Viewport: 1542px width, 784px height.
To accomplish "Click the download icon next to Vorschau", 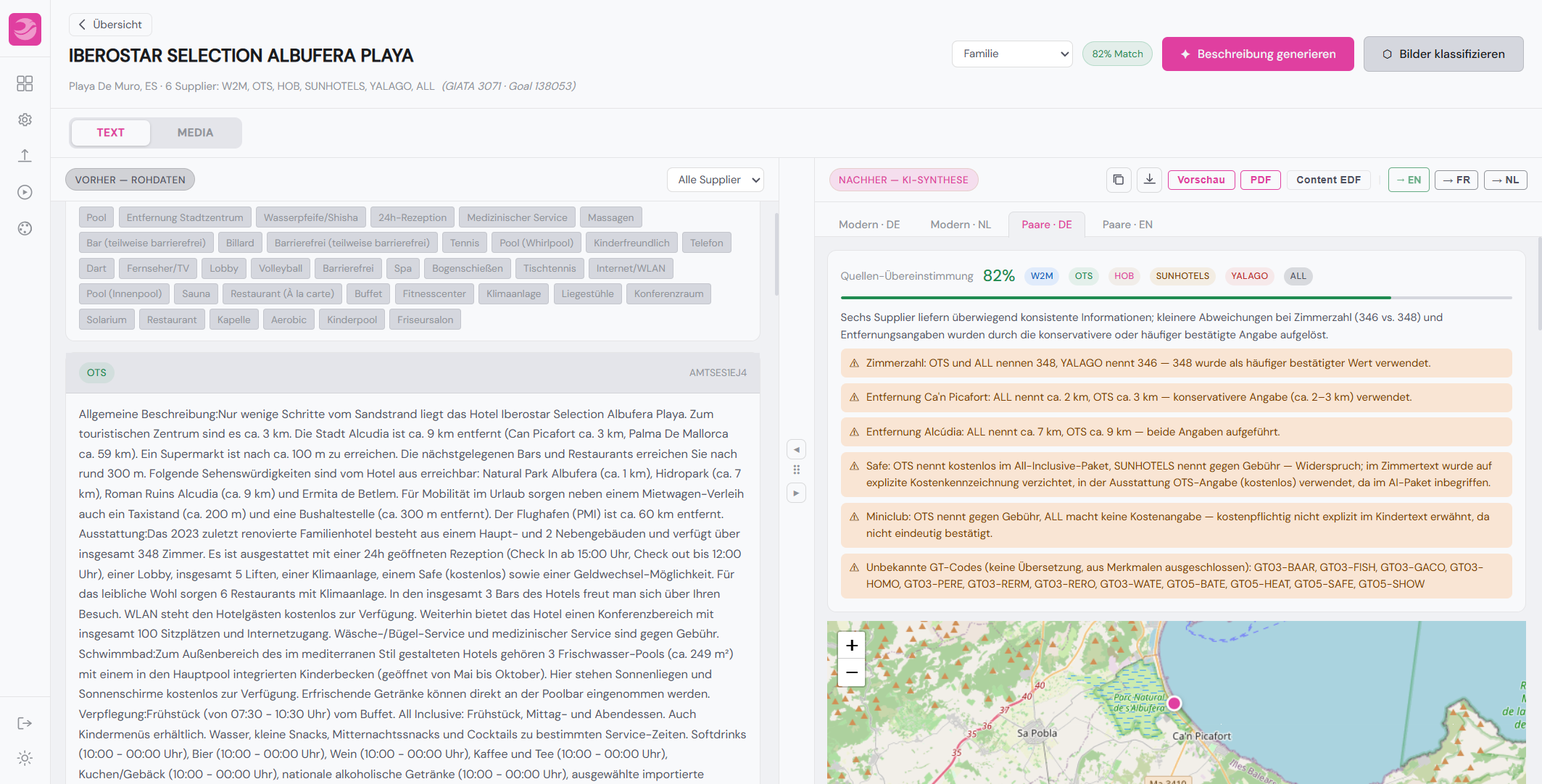I will pyautogui.click(x=1149, y=180).
